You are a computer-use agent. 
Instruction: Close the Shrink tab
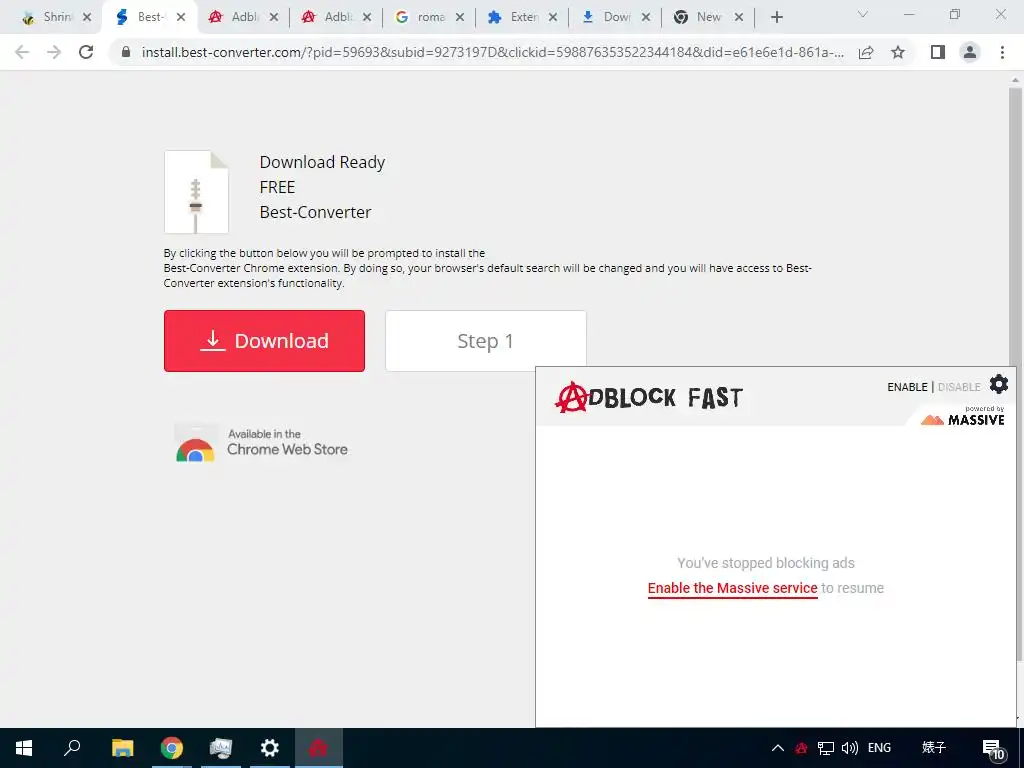pos(87,18)
